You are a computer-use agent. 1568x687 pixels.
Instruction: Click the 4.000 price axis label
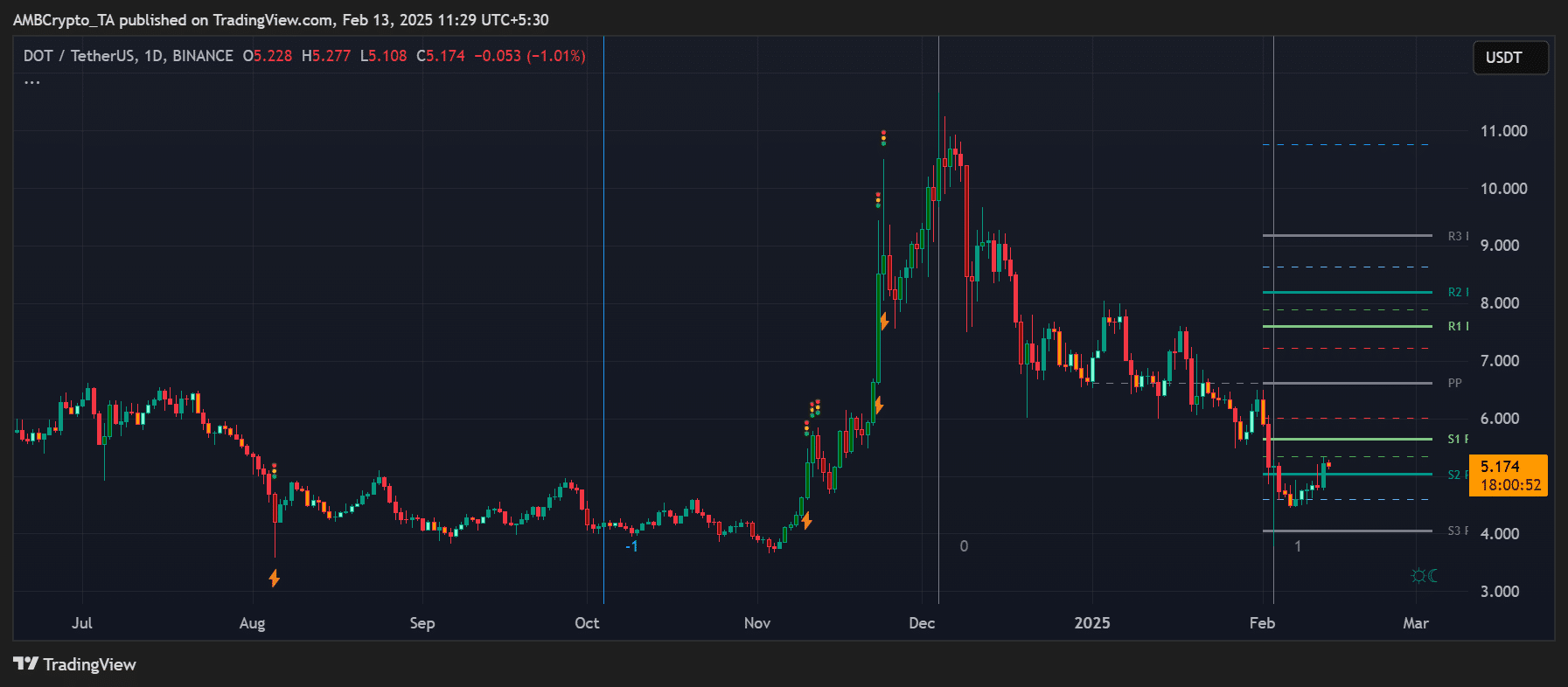[x=1500, y=534]
